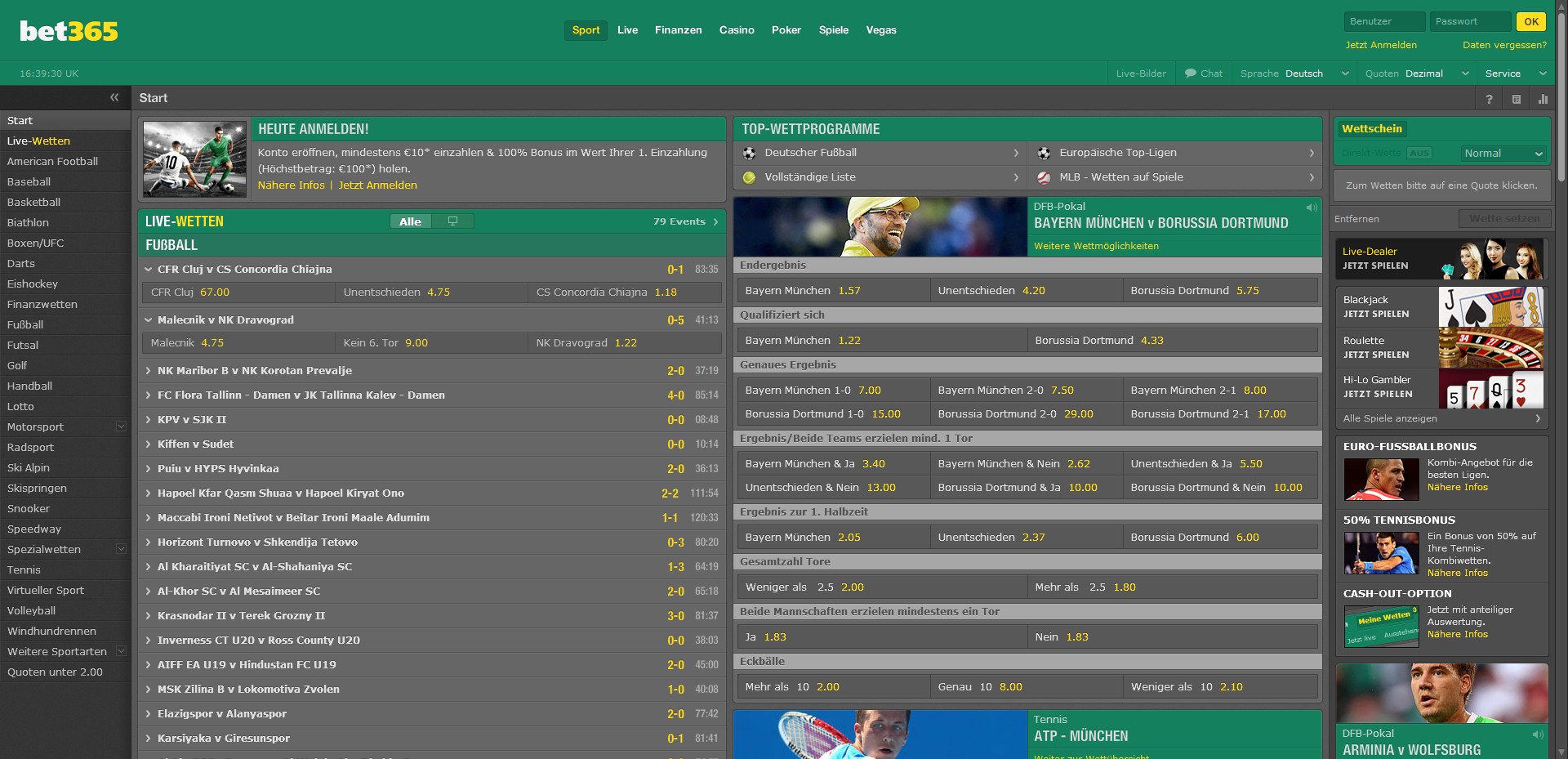The height and width of the screenshot is (759, 1568).
Task: Click Daten vergessen? link
Action: [x=1504, y=46]
